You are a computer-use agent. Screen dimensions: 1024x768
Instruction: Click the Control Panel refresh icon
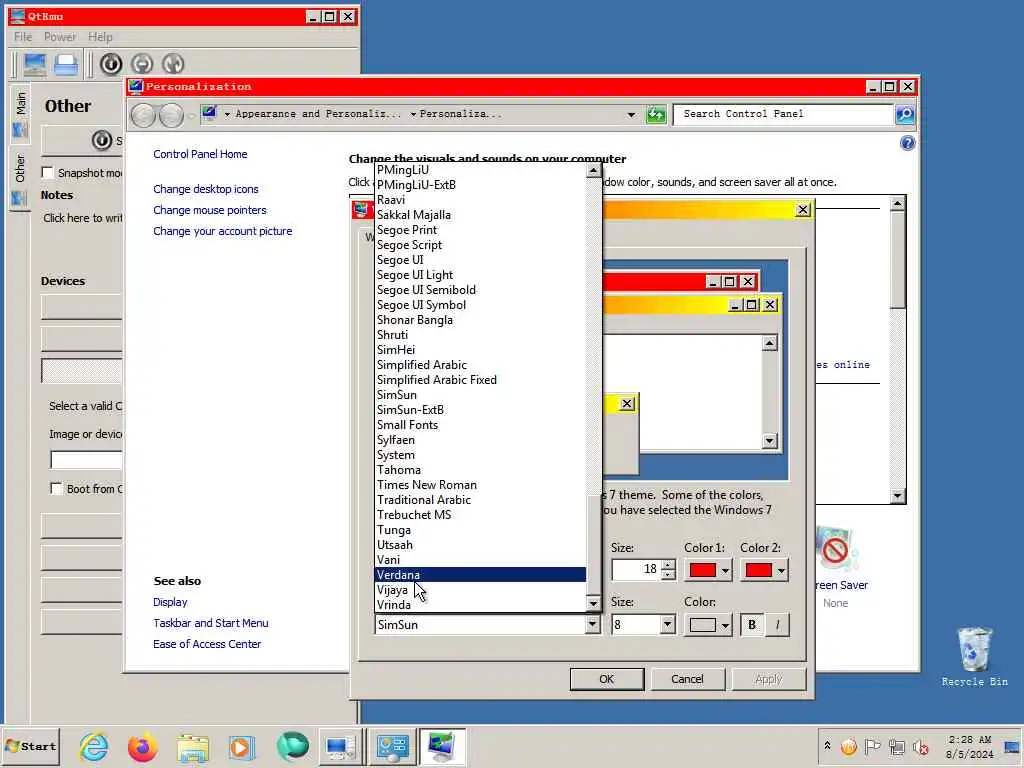coord(656,114)
